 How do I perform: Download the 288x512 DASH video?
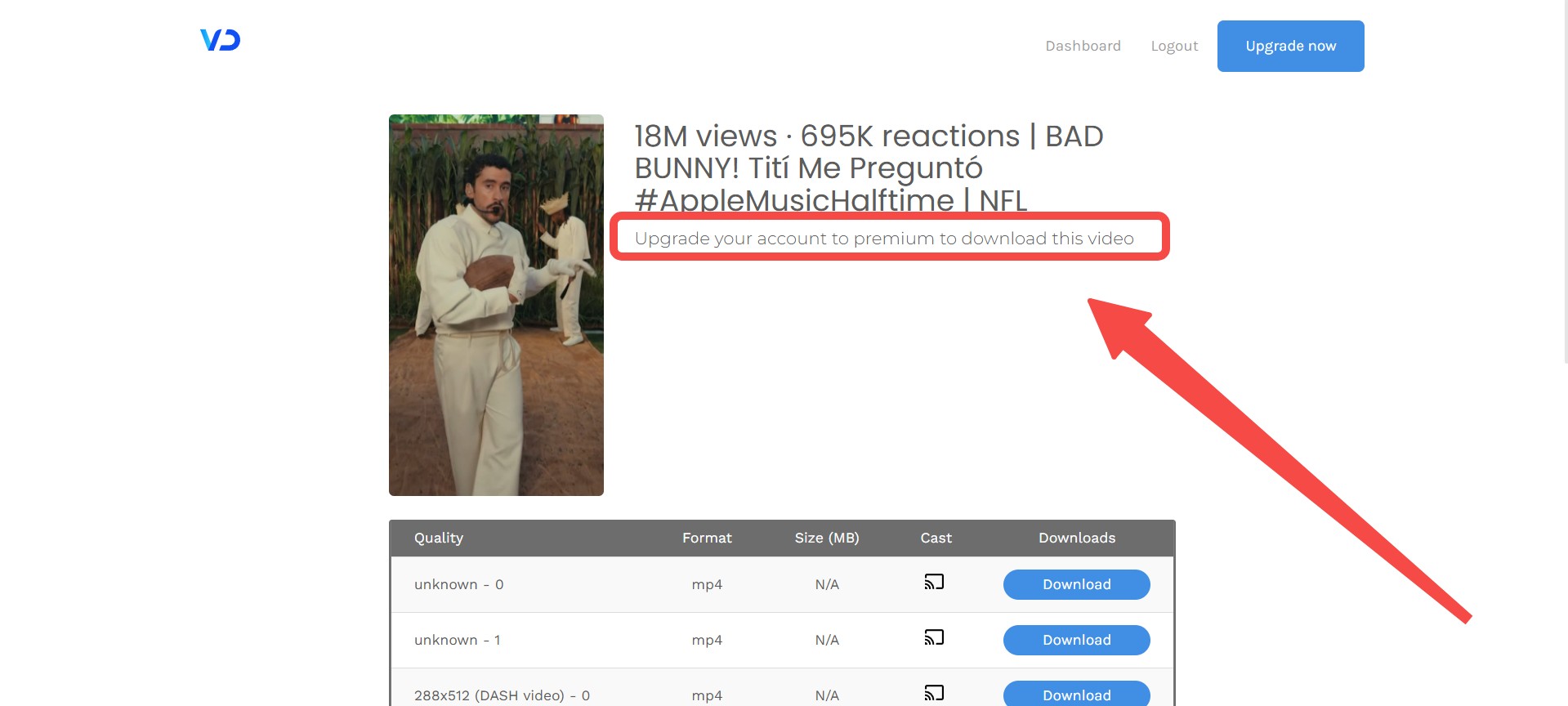point(1076,694)
